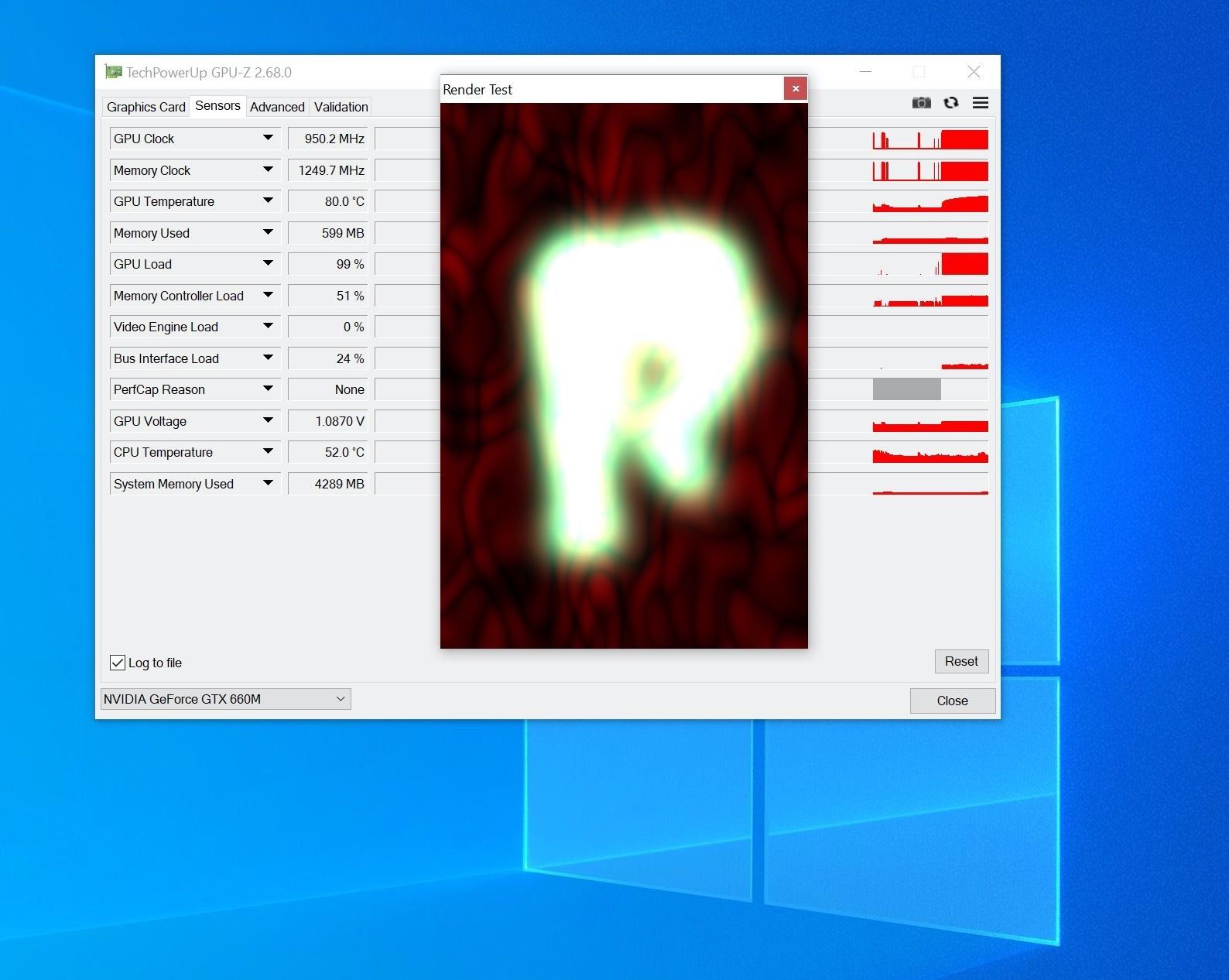The height and width of the screenshot is (980, 1229).
Task: Open the PerfCap Reason dropdown
Action: click(268, 389)
